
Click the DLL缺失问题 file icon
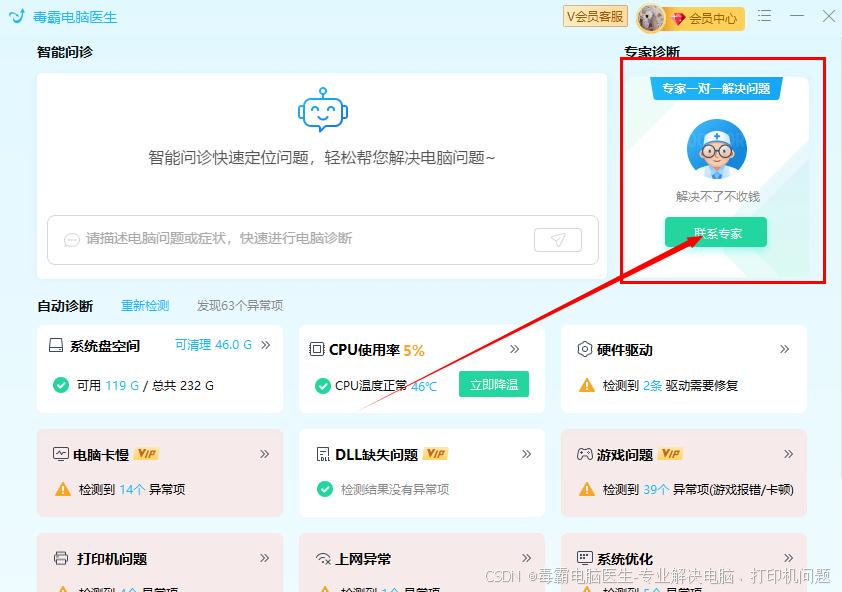point(323,454)
